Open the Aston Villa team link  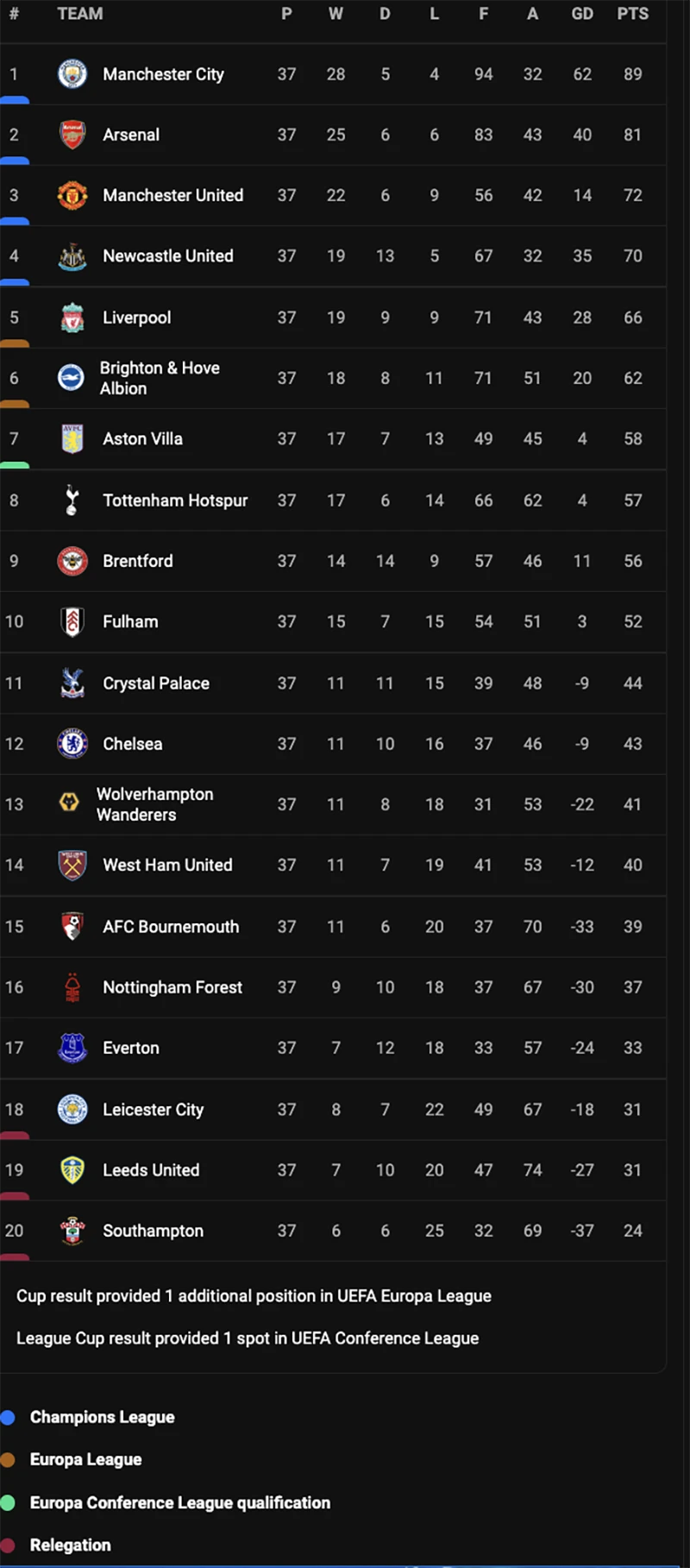click(x=142, y=439)
